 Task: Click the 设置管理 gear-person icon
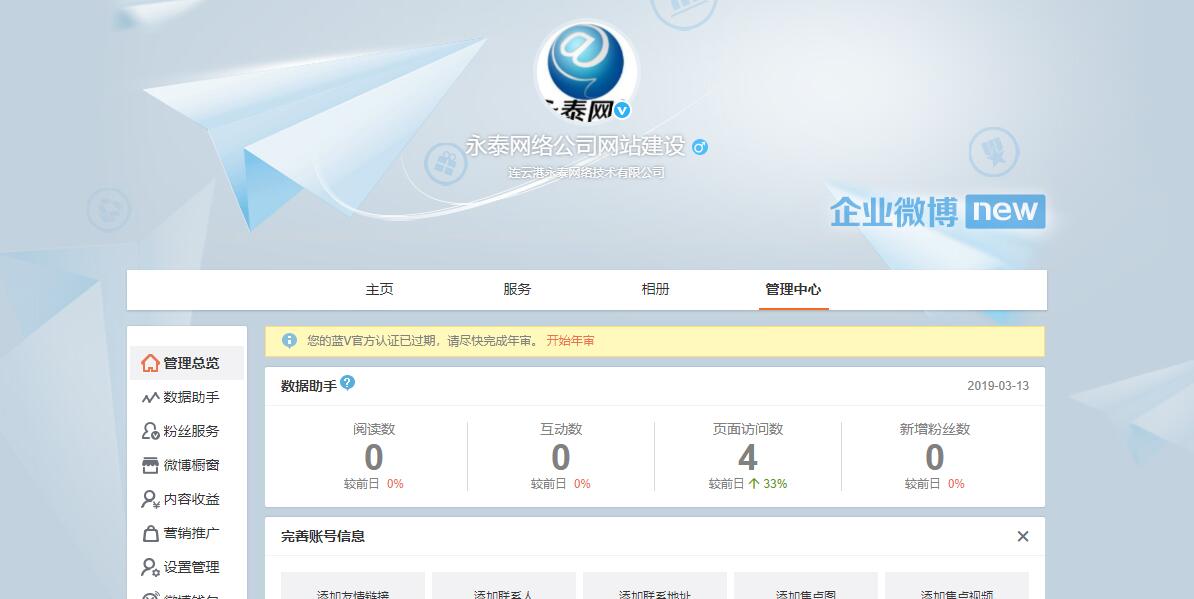click(x=151, y=567)
